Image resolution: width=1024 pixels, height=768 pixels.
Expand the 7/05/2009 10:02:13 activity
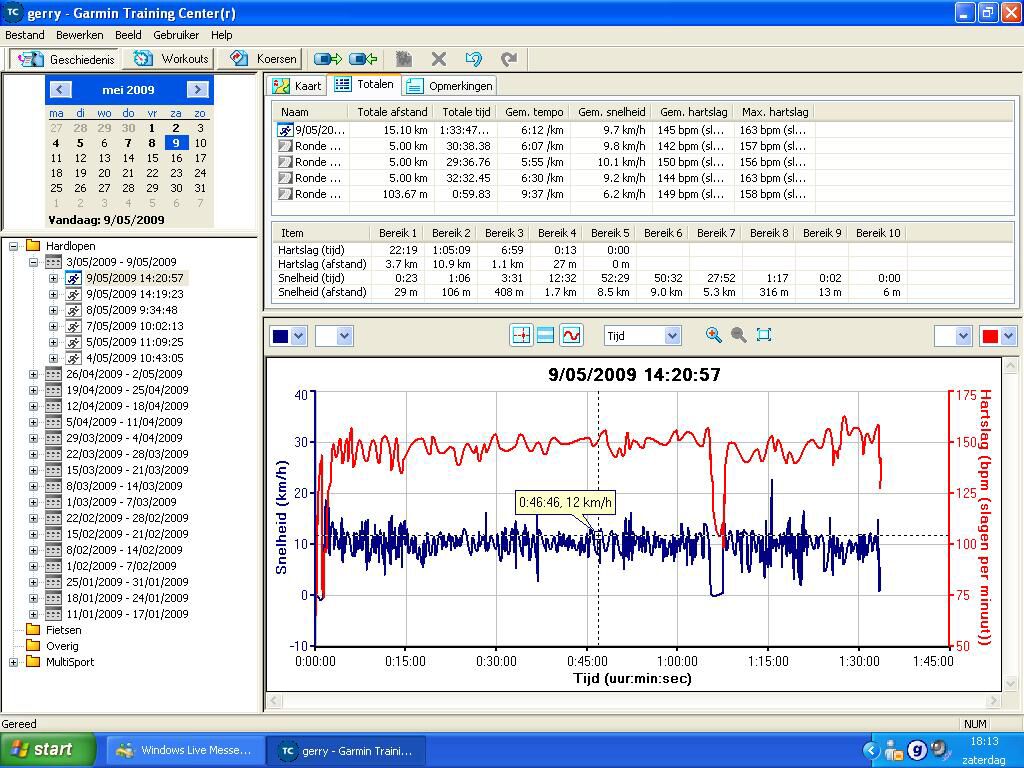click(54, 327)
